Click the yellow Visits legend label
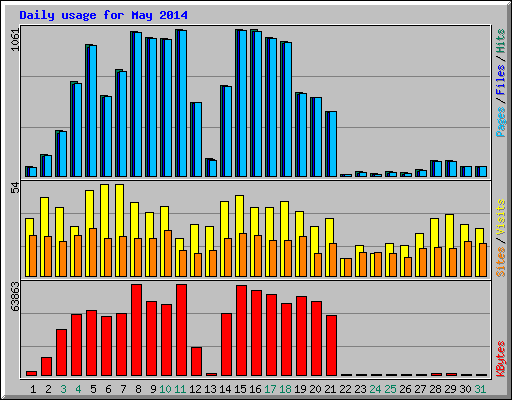The height and width of the screenshot is (400, 512). point(501,218)
